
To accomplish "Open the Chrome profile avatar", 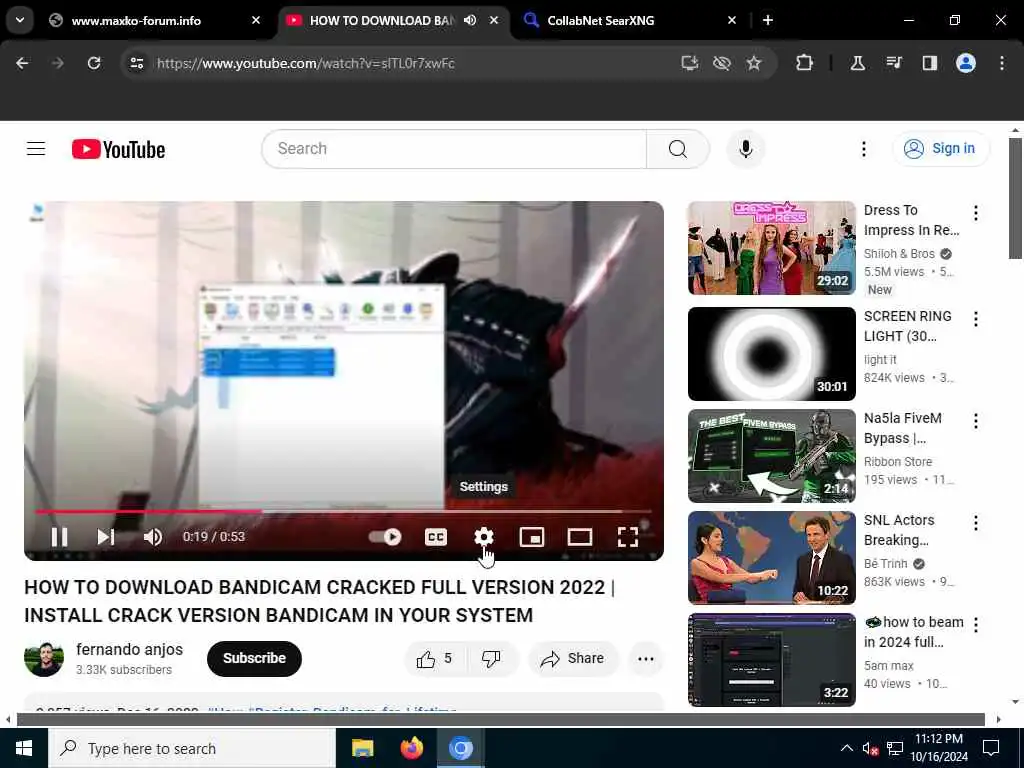I will point(966,63).
